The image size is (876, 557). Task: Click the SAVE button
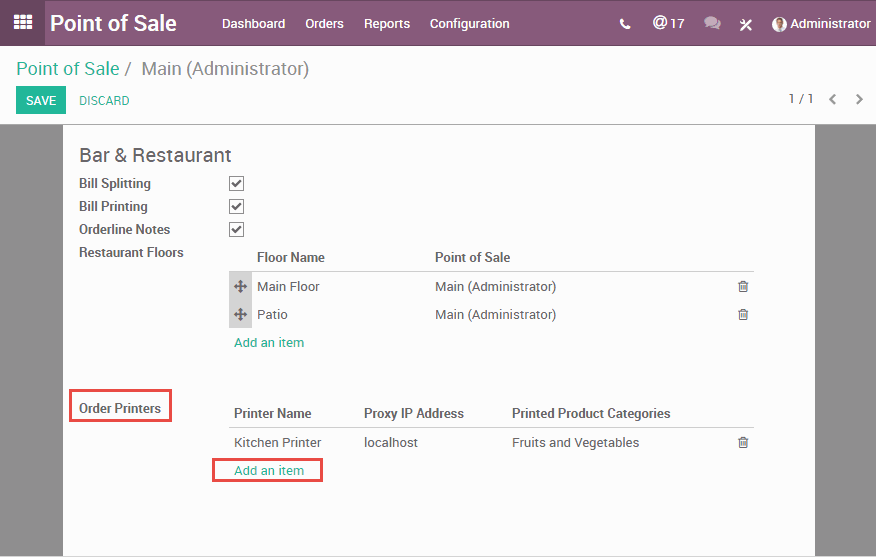[41, 100]
